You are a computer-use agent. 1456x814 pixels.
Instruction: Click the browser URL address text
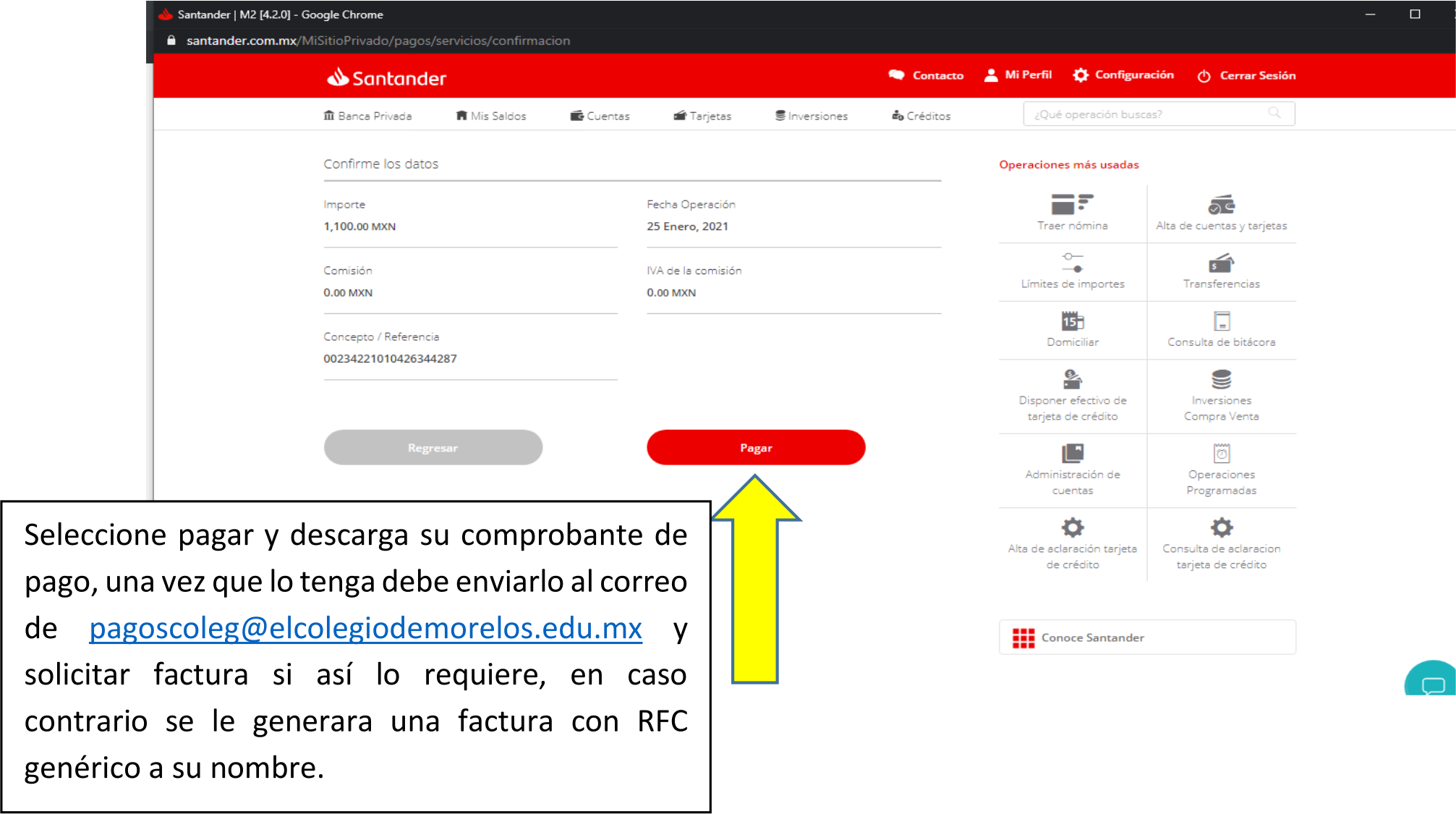coord(378,41)
